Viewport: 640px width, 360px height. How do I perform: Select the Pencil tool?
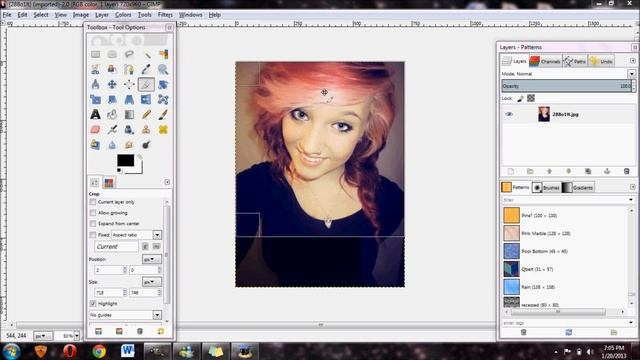click(146, 115)
